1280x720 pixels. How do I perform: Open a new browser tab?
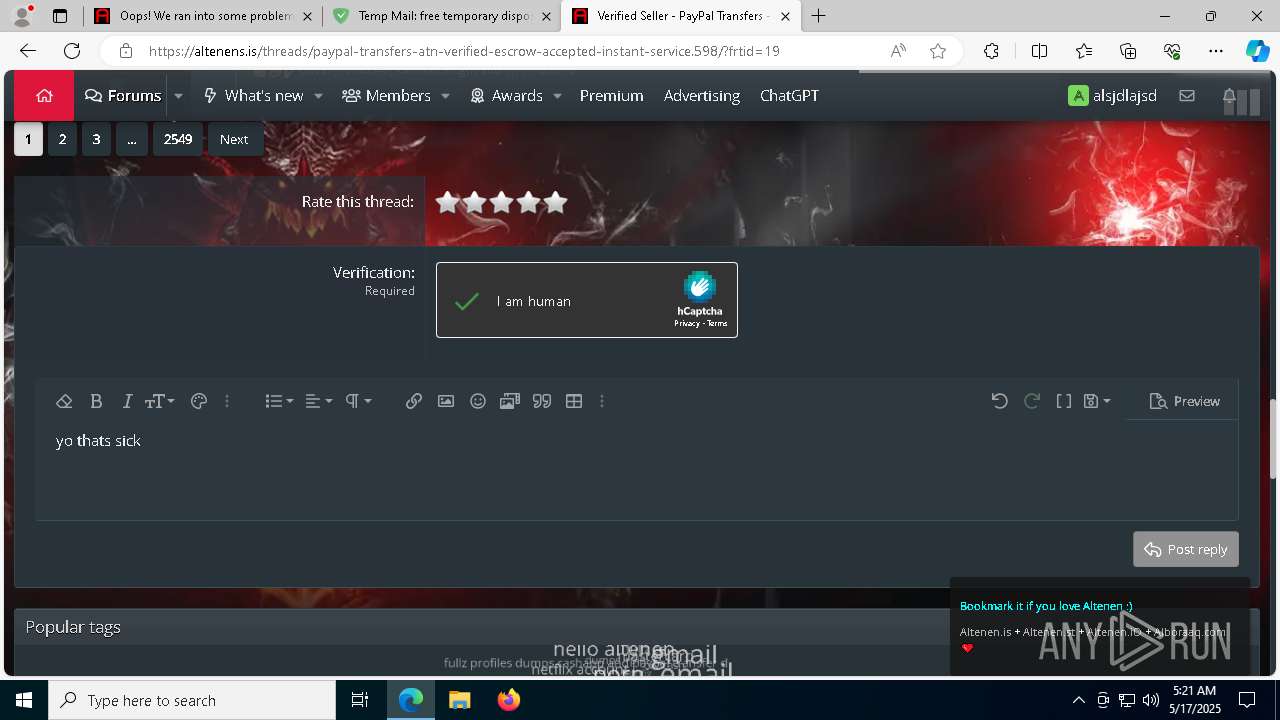click(x=819, y=16)
